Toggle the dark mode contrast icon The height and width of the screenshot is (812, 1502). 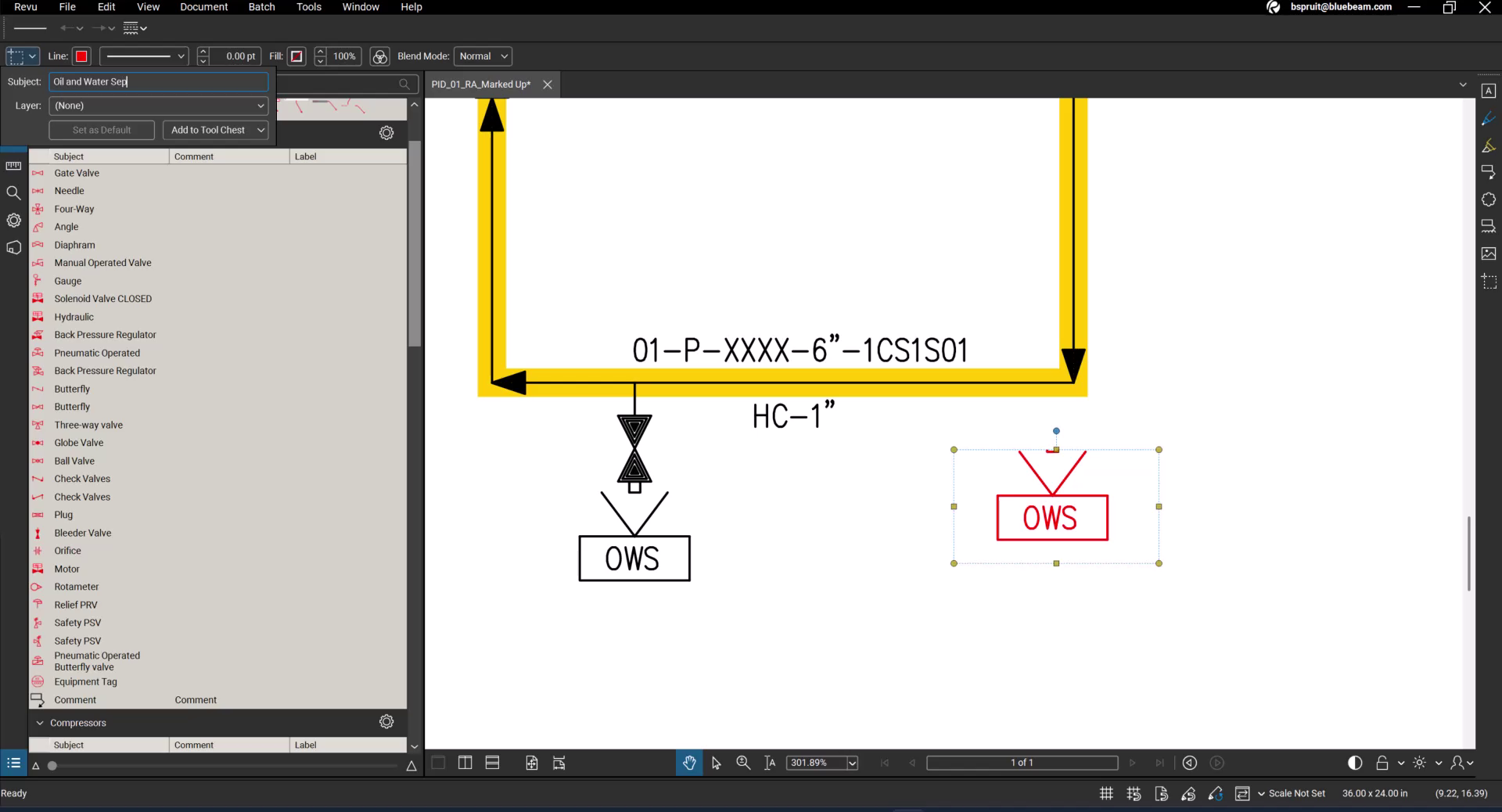(x=1354, y=763)
